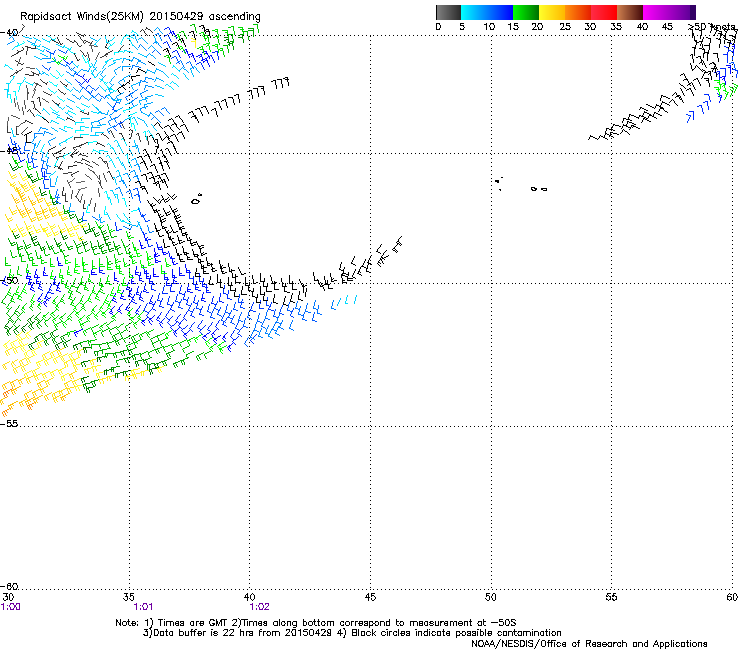Click the title 'Rapidscat Winds(25KM) 20150429 ascending'
This screenshot has width=740, height=650.
(x=140, y=16)
